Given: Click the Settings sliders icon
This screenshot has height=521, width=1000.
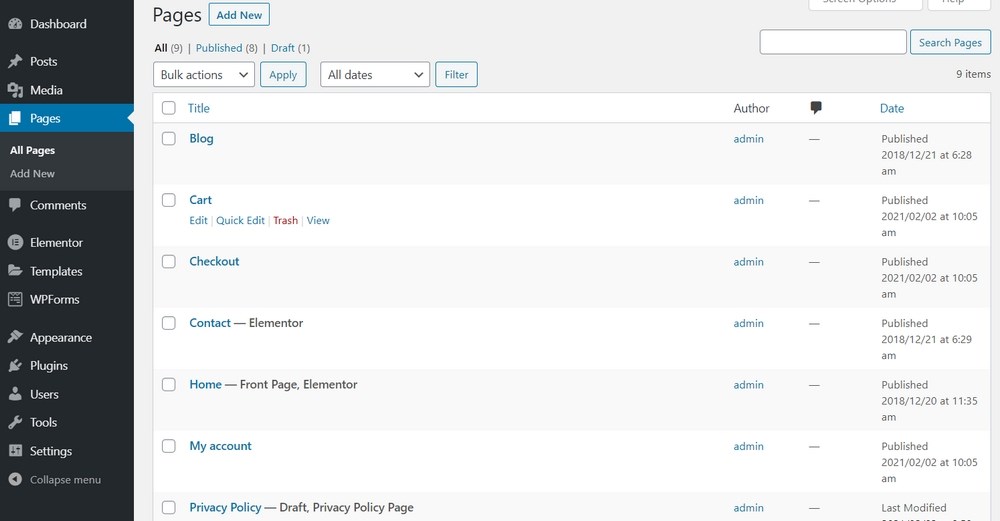Looking at the screenshot, I should [x=15, y=451].
